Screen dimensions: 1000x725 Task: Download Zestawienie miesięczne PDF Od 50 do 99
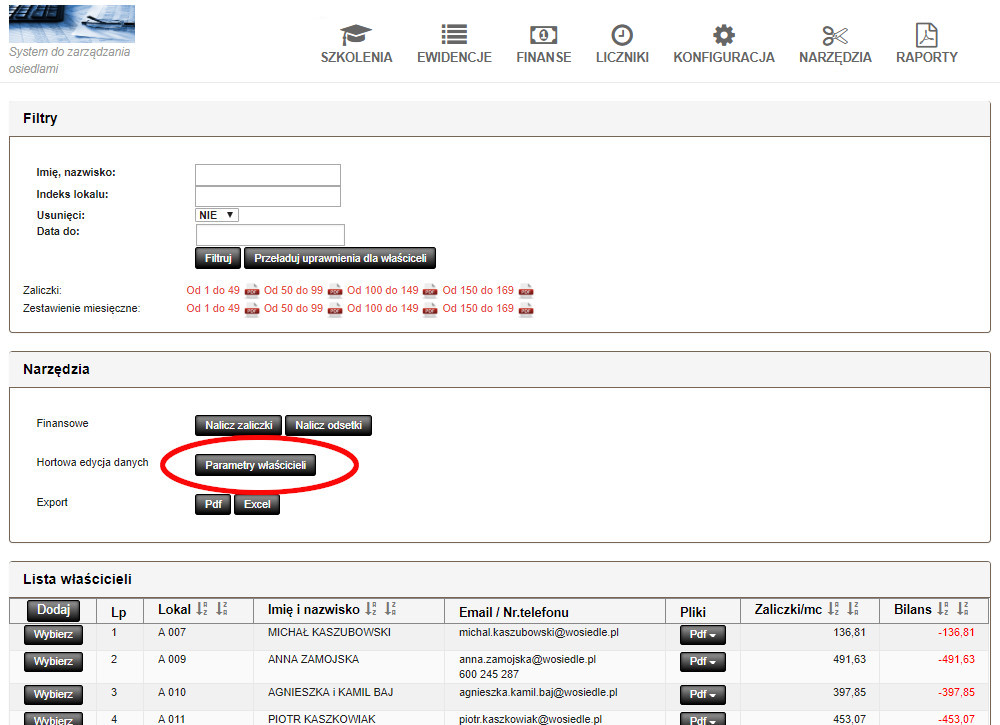pos(335,309)
